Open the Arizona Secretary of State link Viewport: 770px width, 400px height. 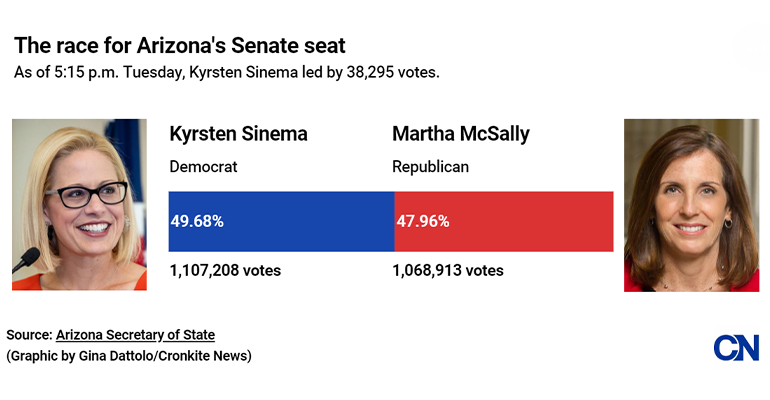point(135,335)
